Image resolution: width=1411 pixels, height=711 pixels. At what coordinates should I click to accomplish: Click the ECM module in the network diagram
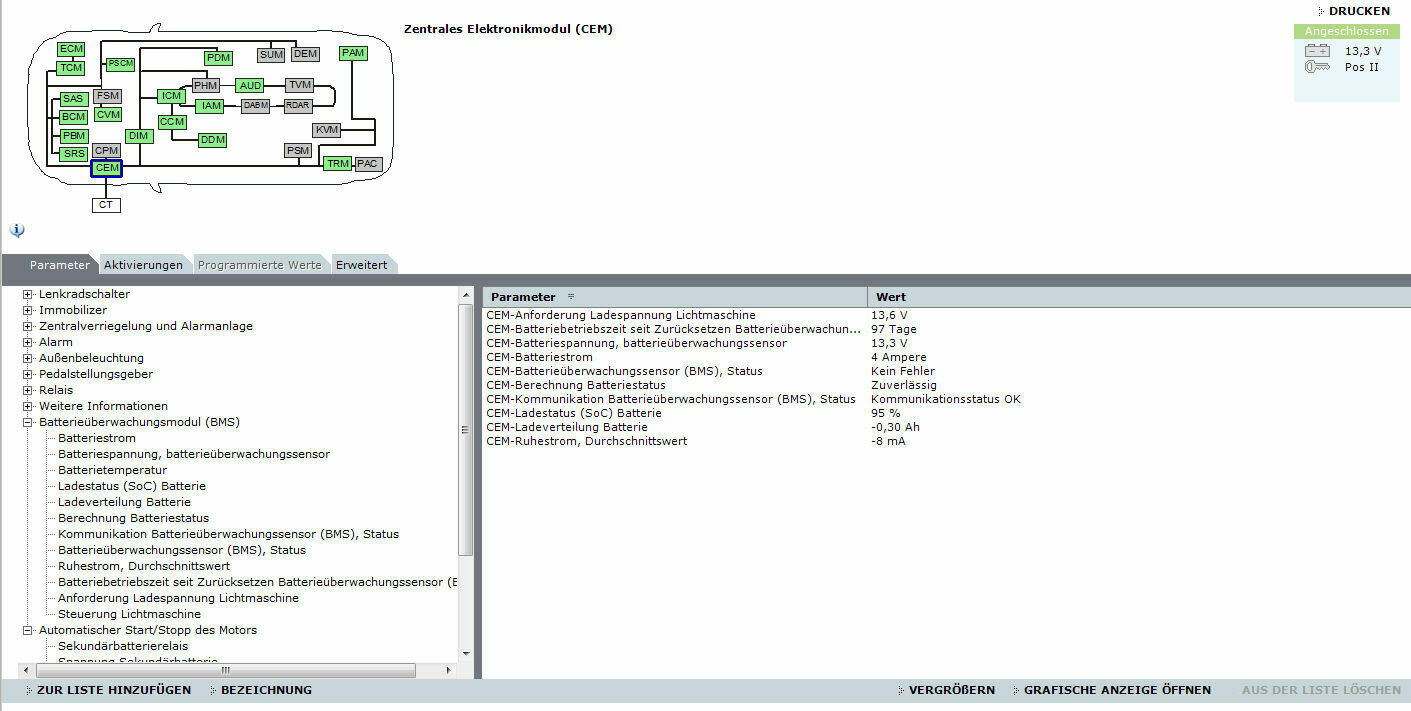(71, 49)
